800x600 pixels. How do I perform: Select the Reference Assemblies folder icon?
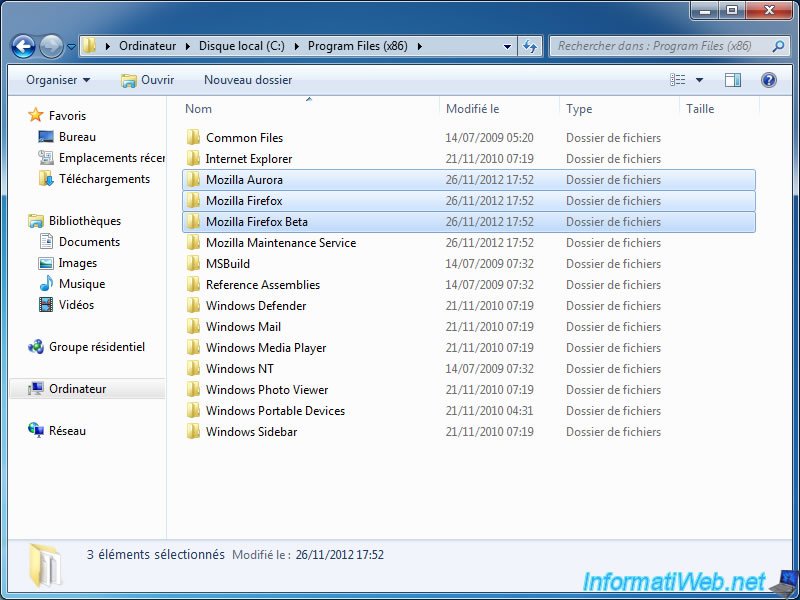193,285
